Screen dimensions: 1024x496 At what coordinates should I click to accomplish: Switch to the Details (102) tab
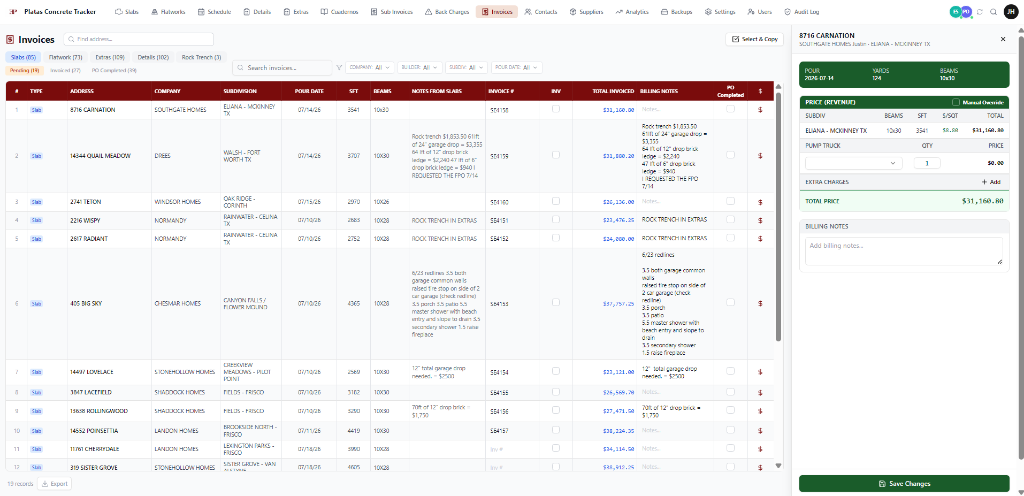pyautogui.click(x=153, y=57)
